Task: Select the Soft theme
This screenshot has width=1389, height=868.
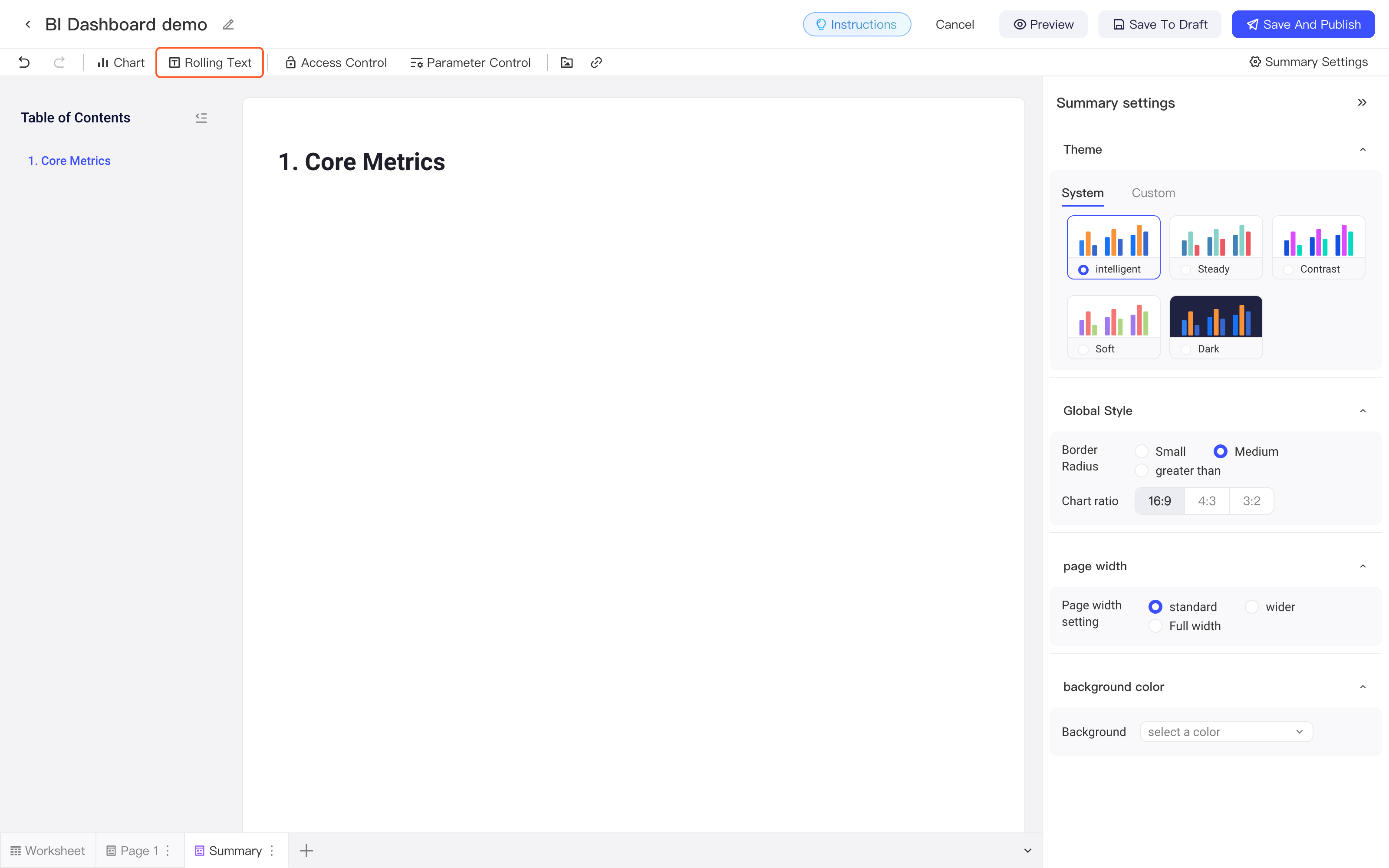Action: click(x=1113, y=327)
